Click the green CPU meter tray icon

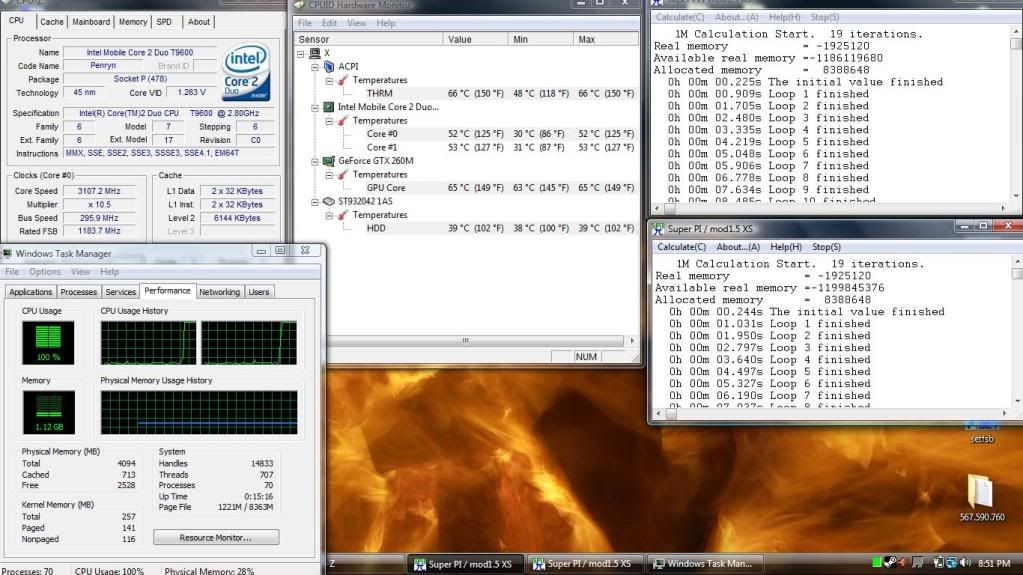[876, 563]
